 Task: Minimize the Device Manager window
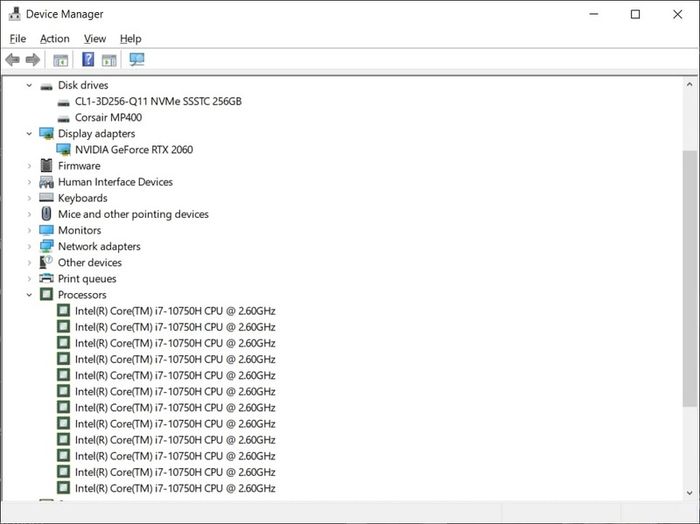point(594,14)
